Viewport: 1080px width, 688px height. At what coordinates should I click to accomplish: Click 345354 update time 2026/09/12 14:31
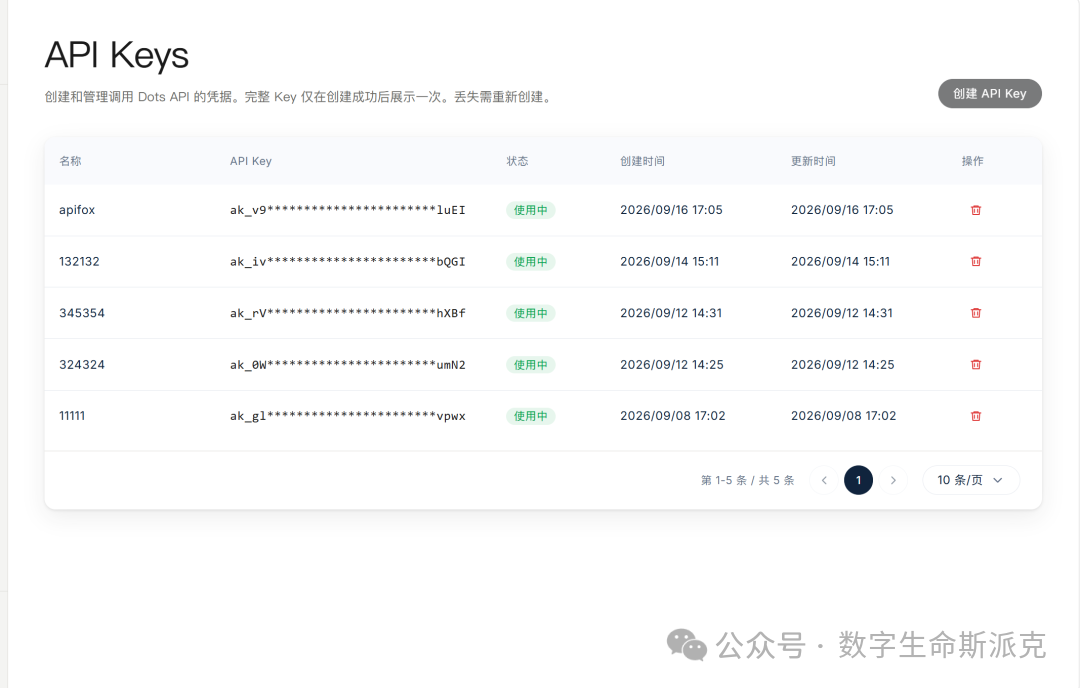pyautogui.click(x=842, y=313)
